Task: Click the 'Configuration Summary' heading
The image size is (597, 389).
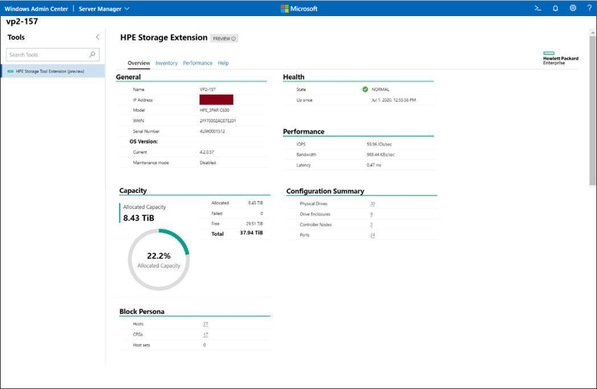Action: click(325, 191)
